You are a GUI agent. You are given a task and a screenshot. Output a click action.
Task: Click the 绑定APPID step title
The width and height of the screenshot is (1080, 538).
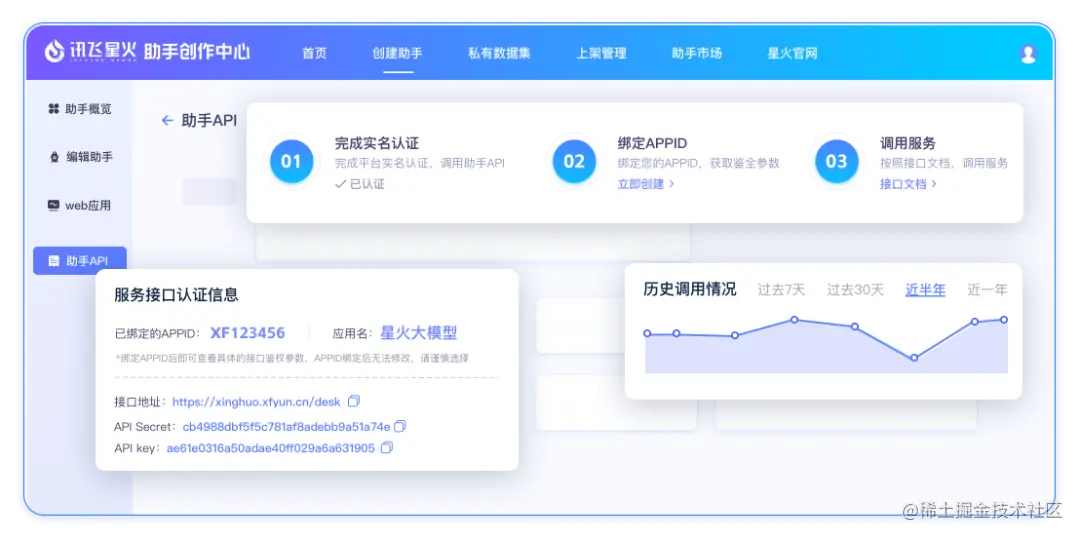(x=652, y=143)
